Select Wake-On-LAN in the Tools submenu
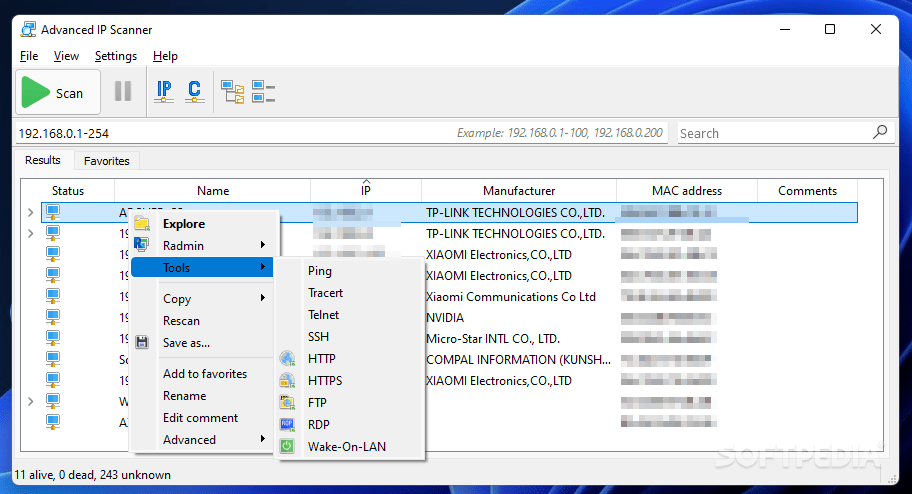 click(350, 446)
